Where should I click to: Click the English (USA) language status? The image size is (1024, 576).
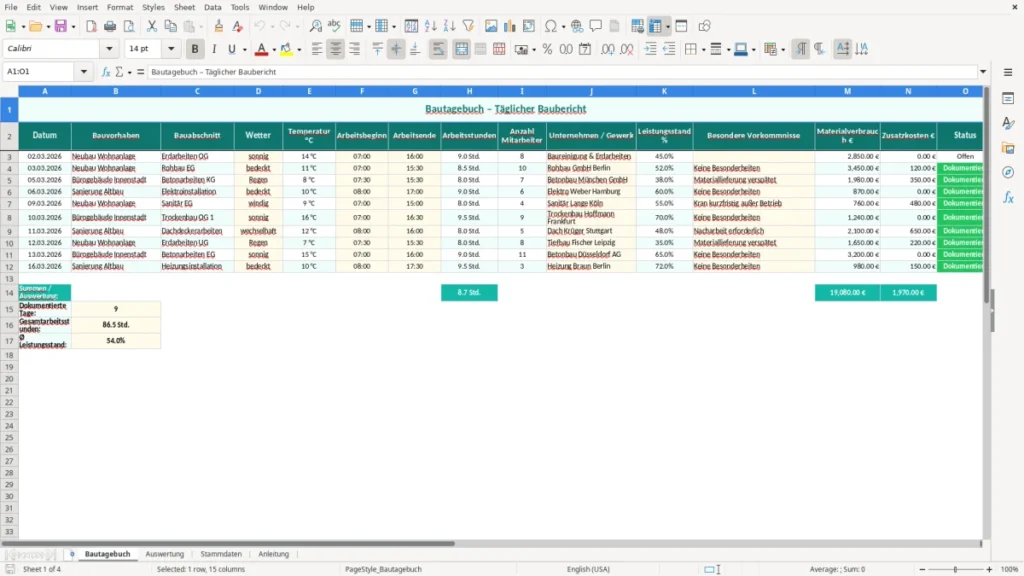pos(588,569)
